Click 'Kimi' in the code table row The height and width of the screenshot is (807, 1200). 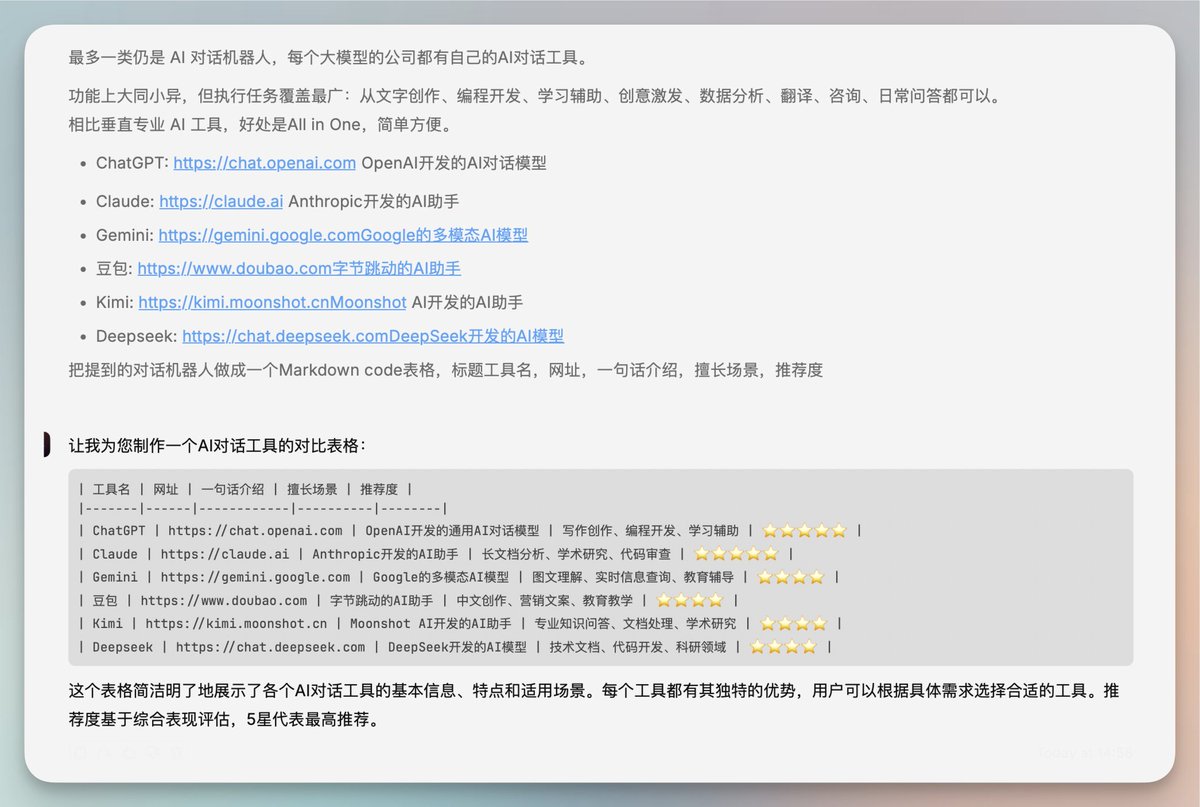tap(108, 623)
